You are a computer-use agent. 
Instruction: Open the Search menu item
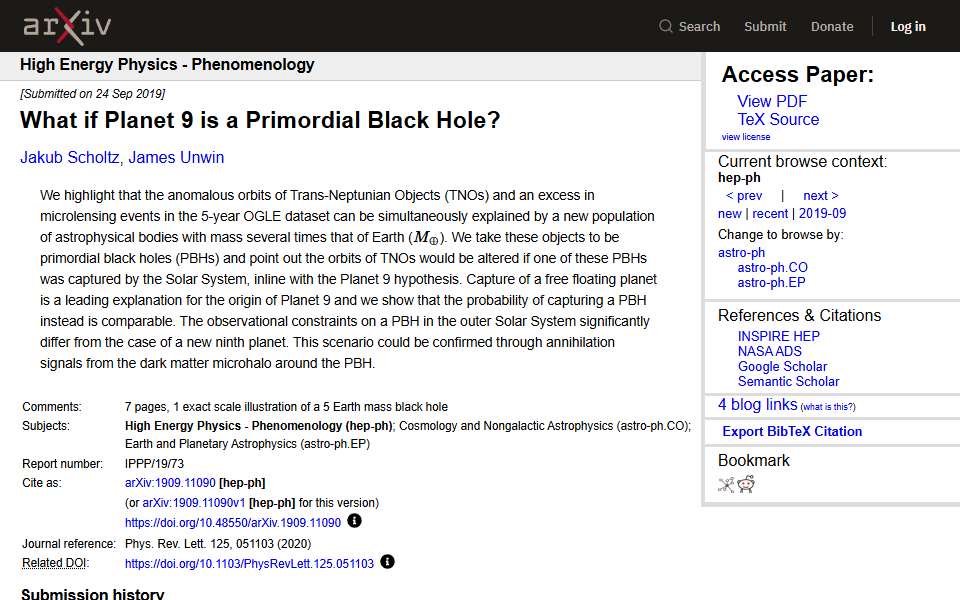699,26
